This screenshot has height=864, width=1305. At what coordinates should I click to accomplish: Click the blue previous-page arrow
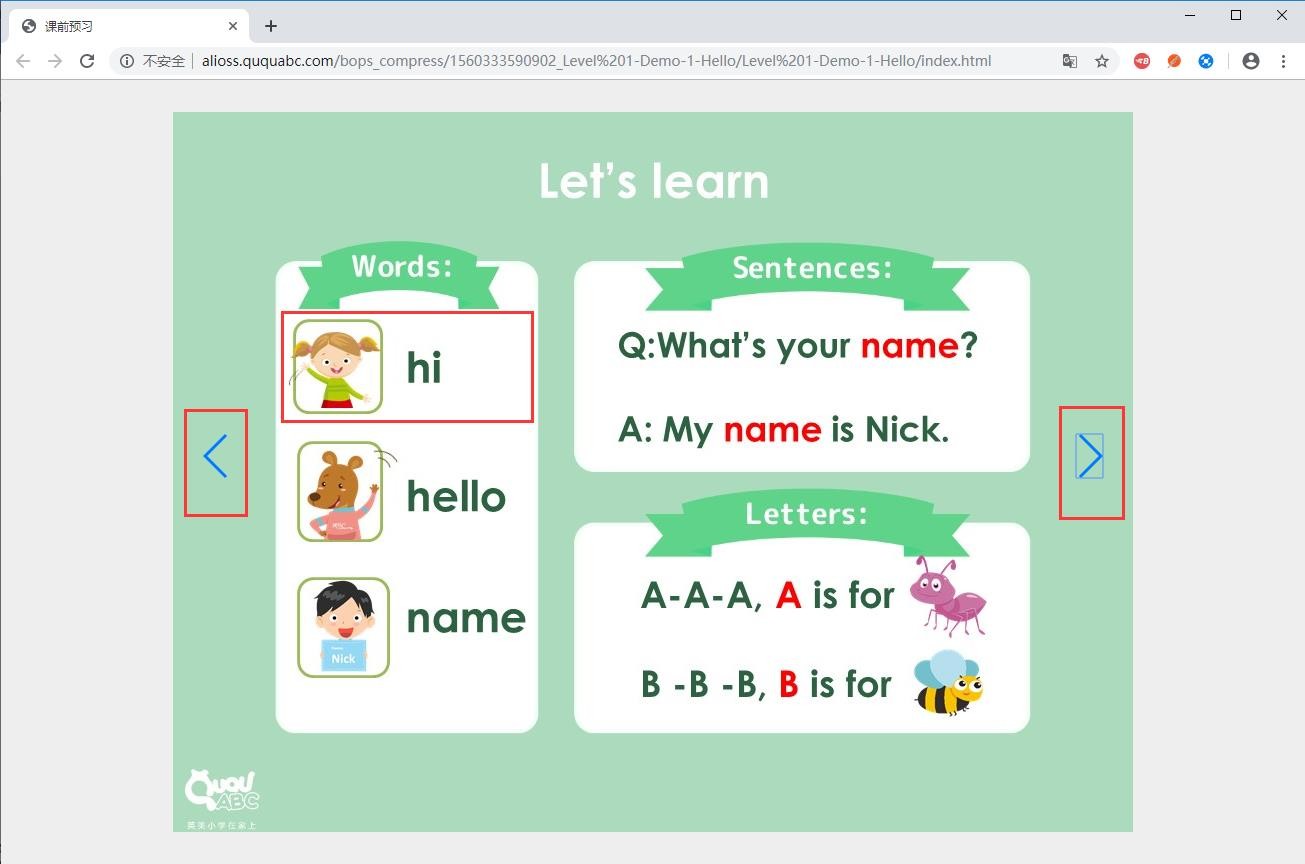coord(215,457)
